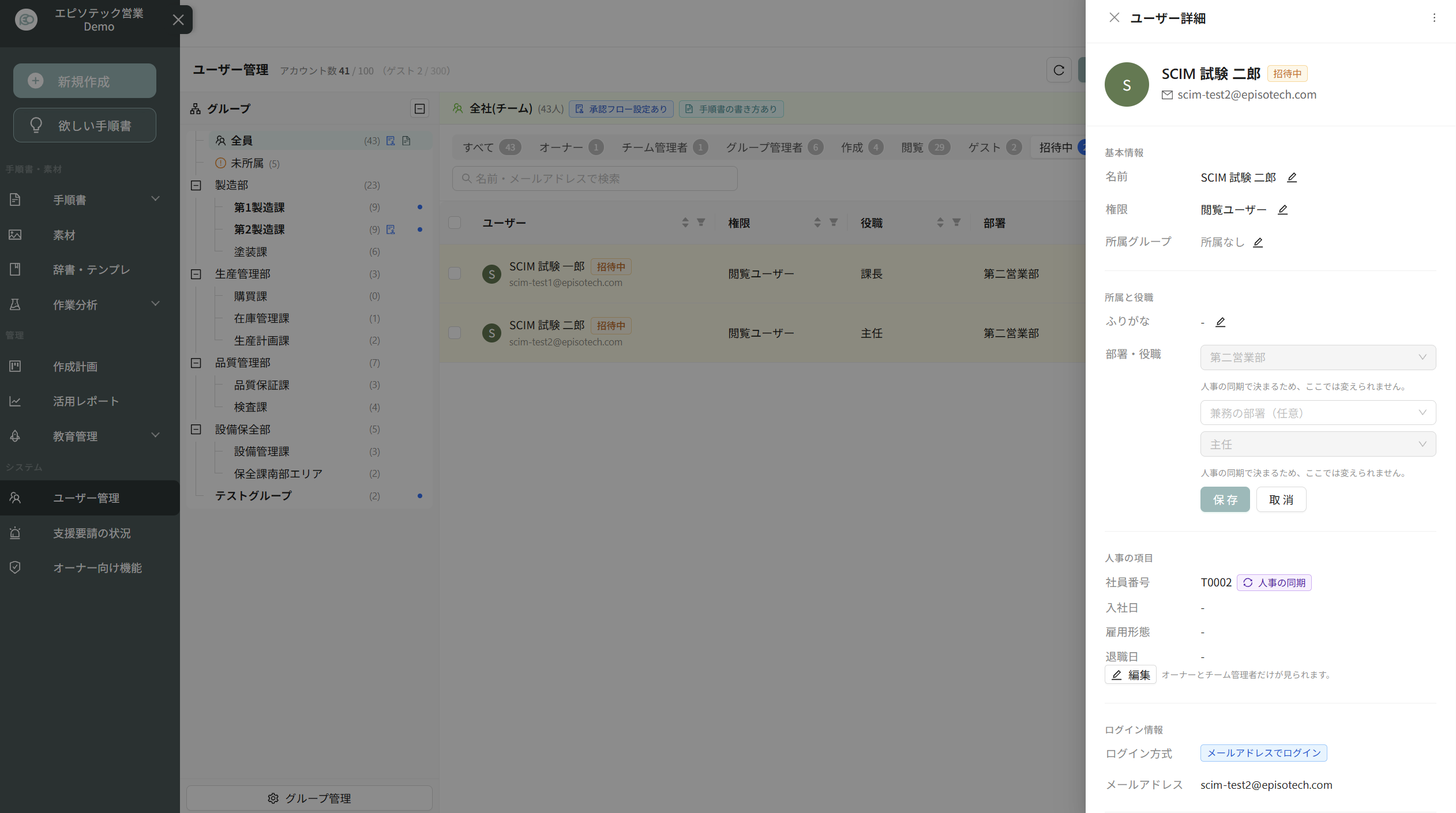Check the SCIM 試験 二郎 row checkbox
The height and width of the screenshot is (813, 1456).
click(x=455, y=333)
